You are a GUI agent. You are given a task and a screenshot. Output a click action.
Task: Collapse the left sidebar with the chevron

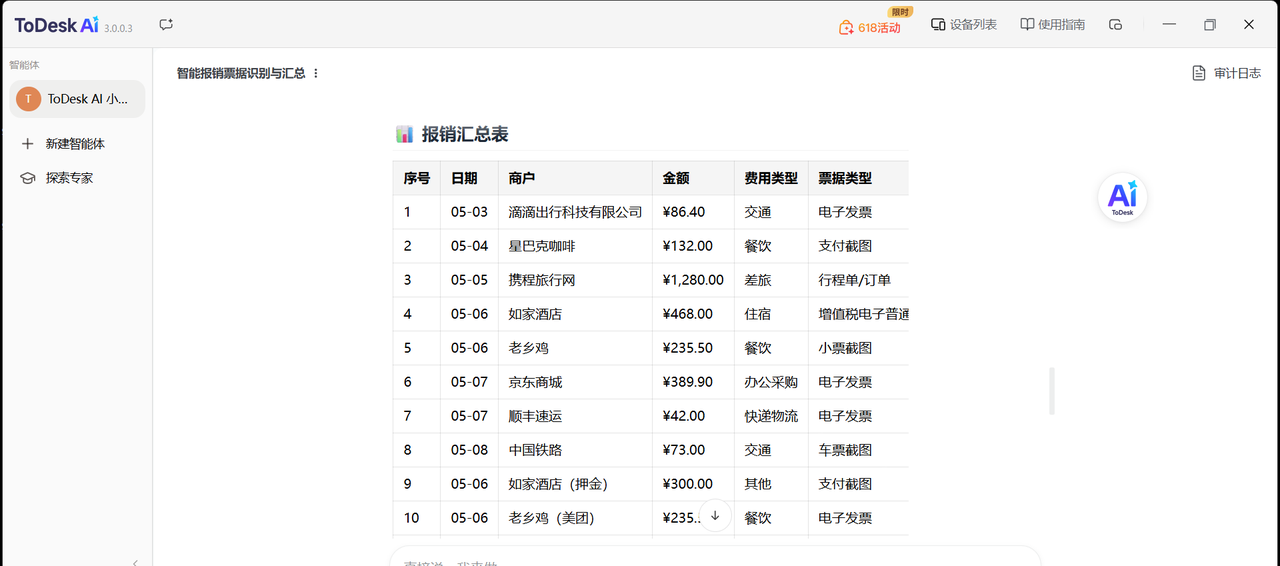pyautogui.click(x=135, y=562)
